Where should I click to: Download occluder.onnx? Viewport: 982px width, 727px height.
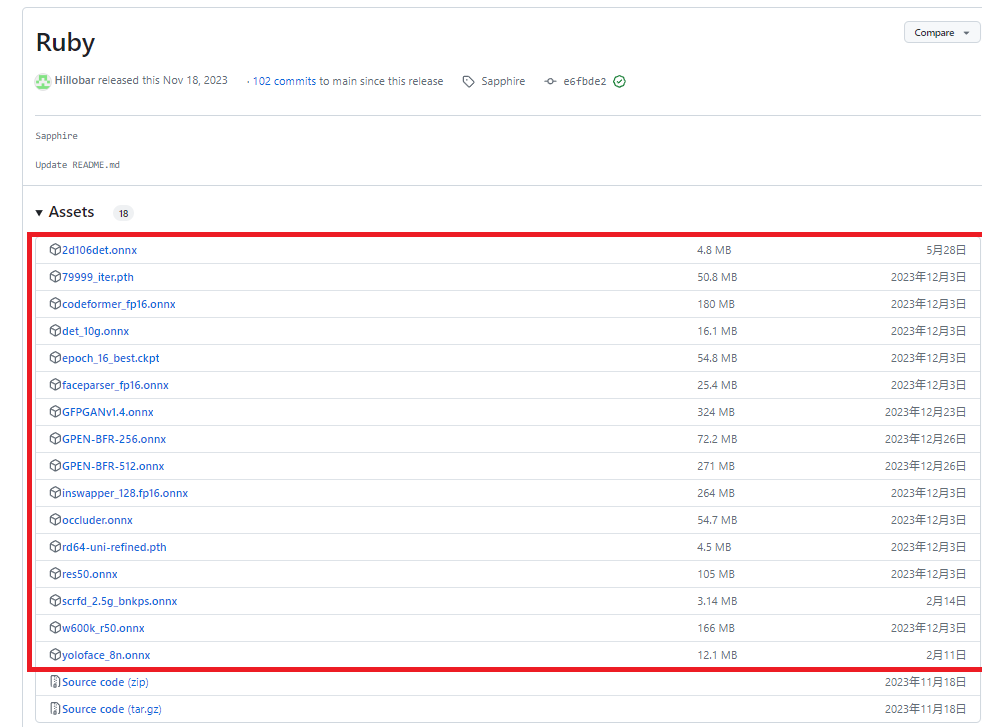(x=97, y=520)
